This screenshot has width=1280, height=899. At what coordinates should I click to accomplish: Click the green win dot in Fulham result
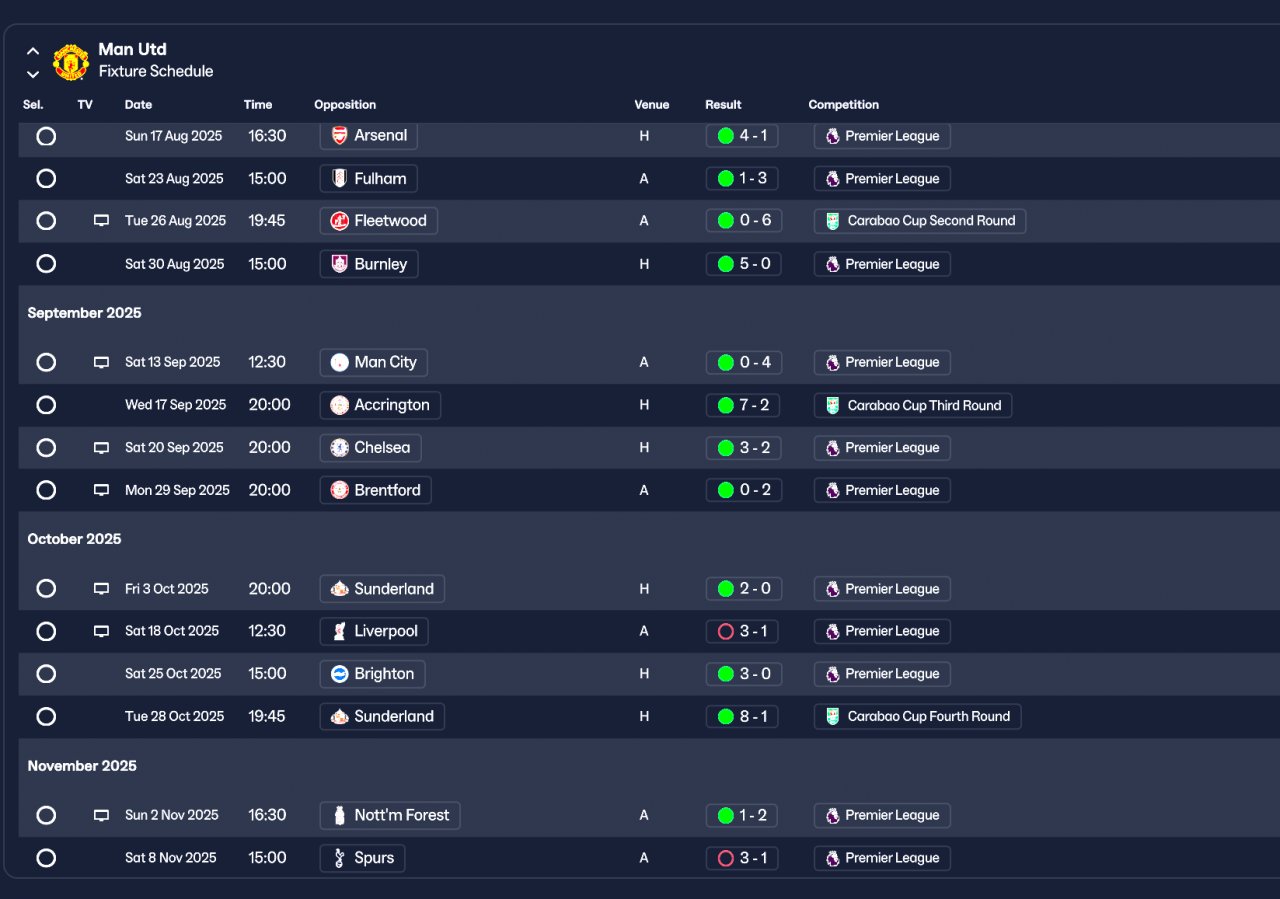726,179
